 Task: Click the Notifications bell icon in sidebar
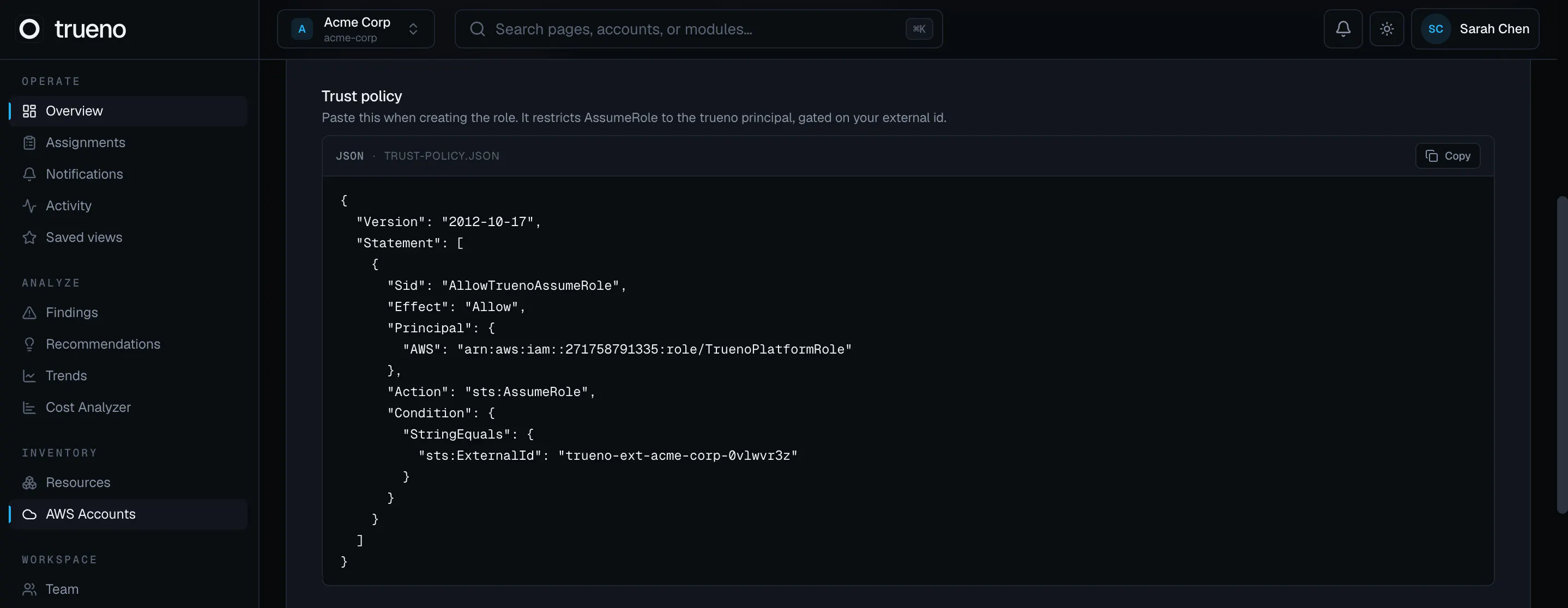point(29,174)
